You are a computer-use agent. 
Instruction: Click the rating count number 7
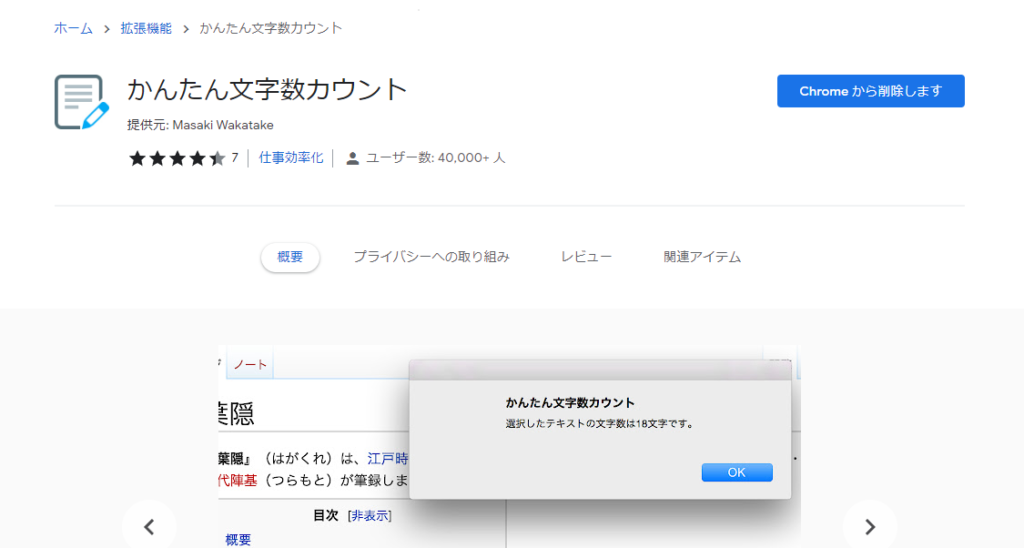(235, 158)
